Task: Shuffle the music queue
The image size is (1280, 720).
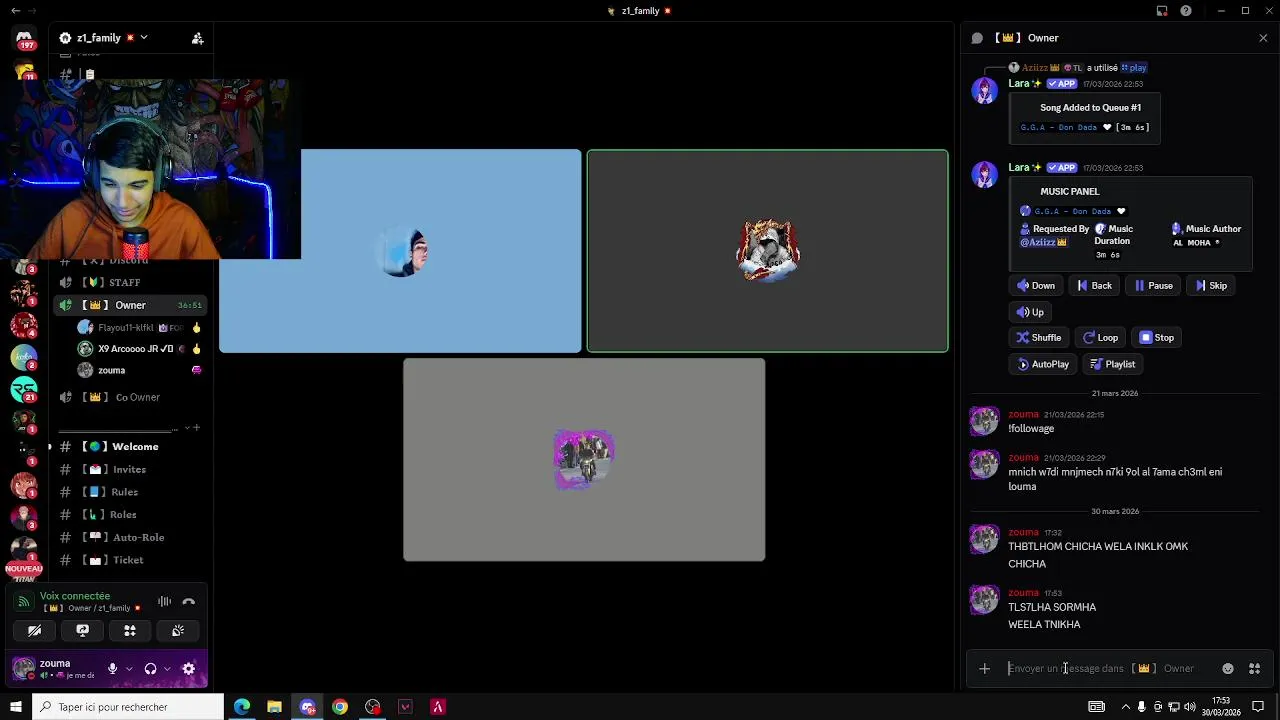Action: click(1039, 338)
